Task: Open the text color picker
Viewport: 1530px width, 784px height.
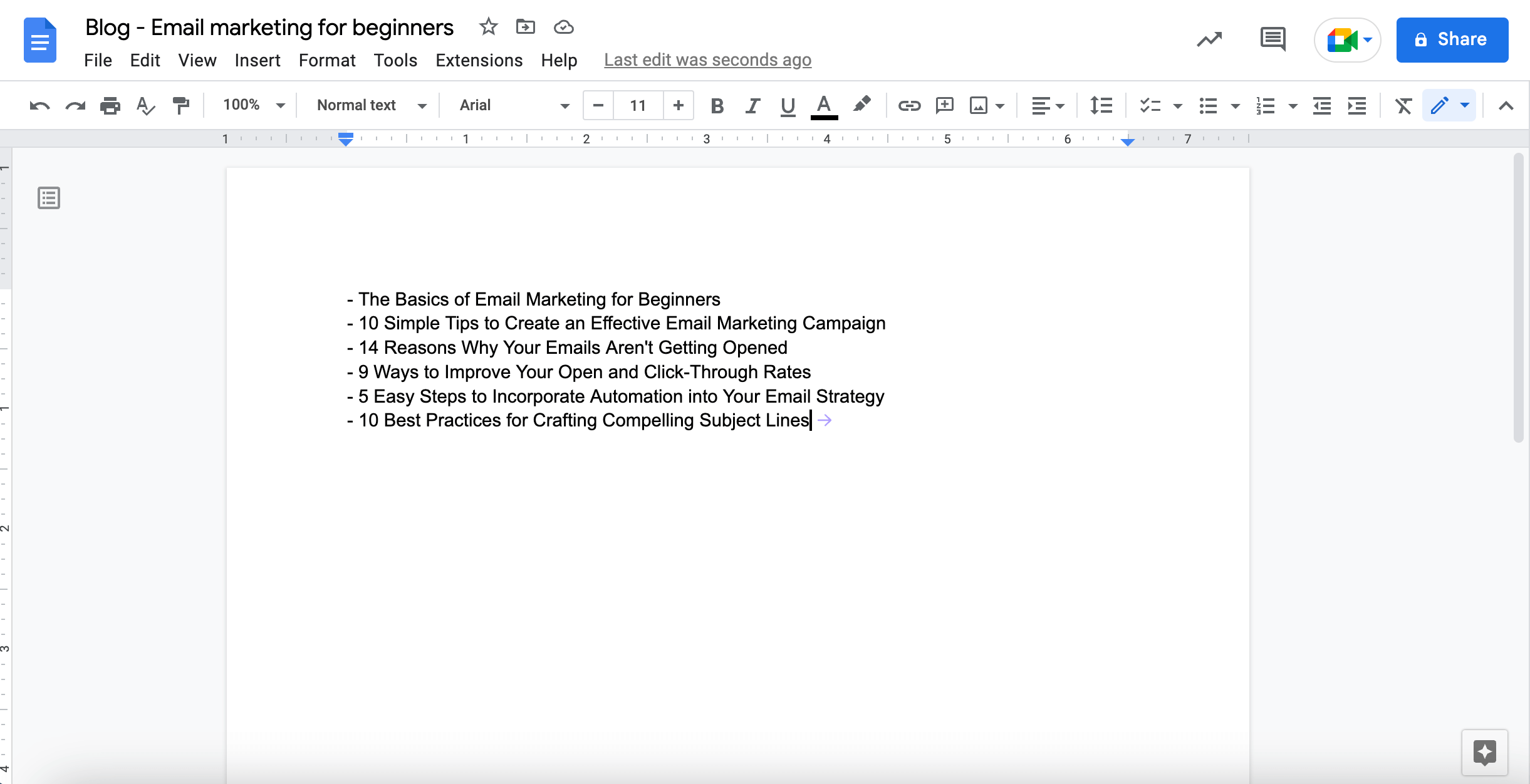Action: pos(824,105)
